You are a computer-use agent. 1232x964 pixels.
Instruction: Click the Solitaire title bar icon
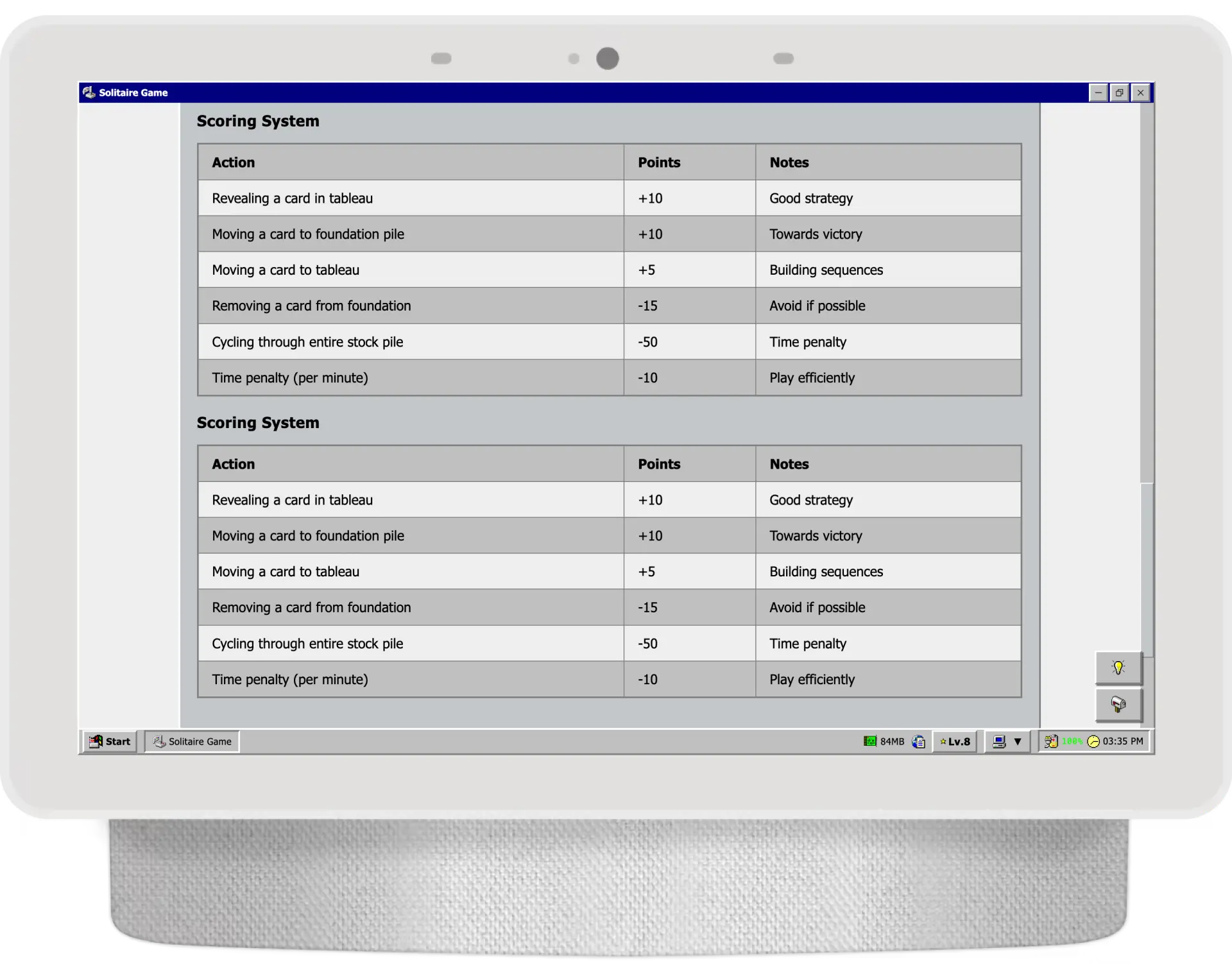click(89, 92)
